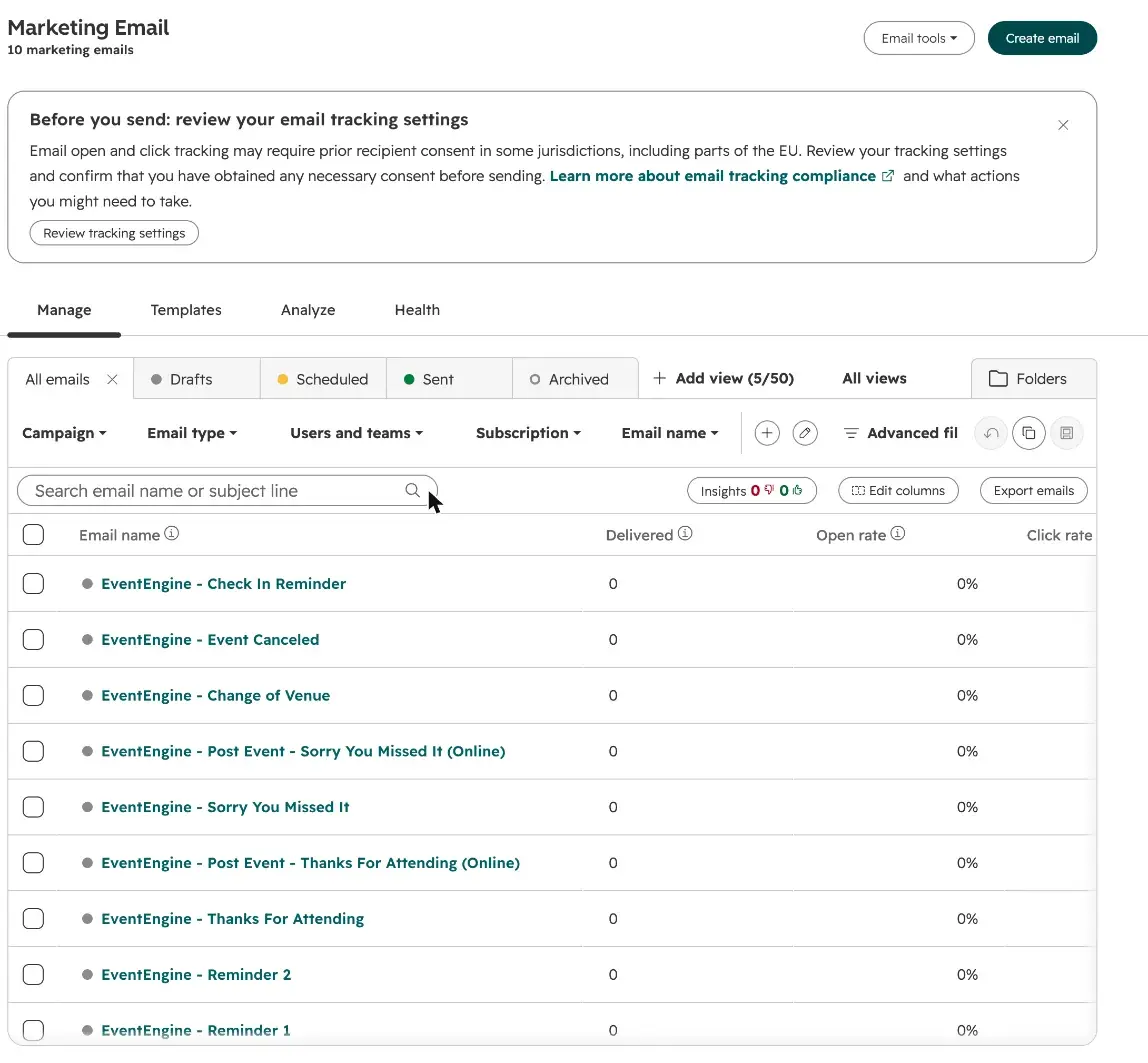Click the external link icon after compliance

pos(887,176)
